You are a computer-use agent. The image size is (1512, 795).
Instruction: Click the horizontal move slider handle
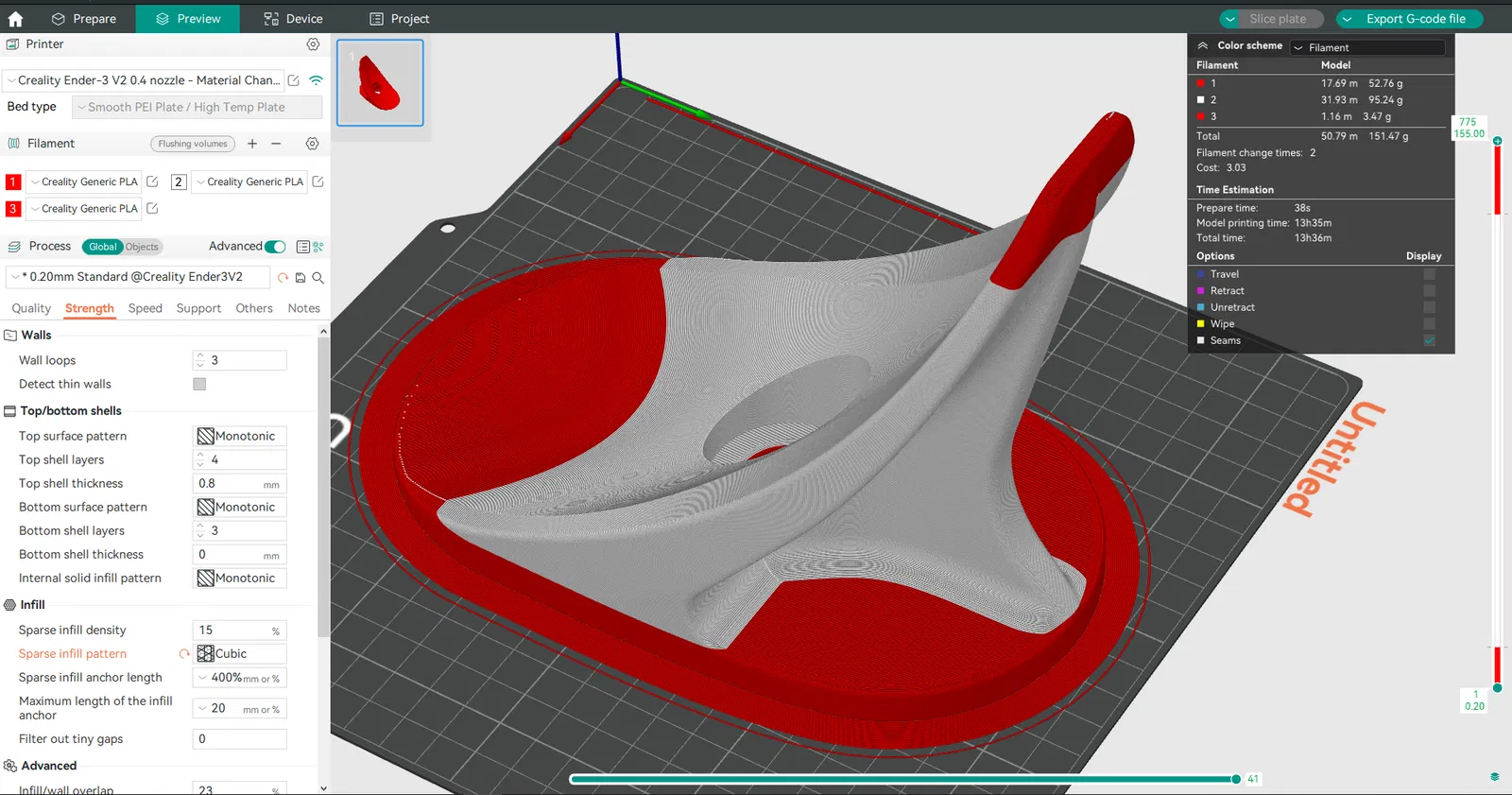coord(1236,779)
